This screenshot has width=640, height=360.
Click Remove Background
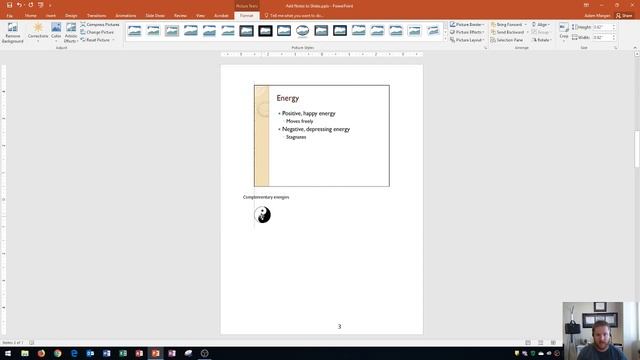[x=13, y=33]
